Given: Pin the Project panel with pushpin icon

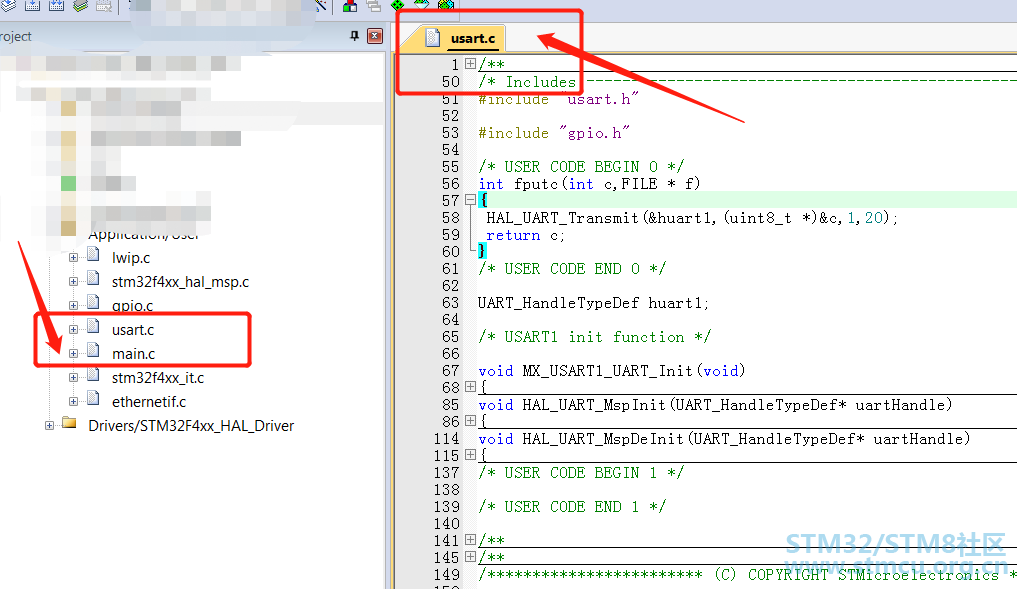Looking at the screenshot, I should [354, 36].
